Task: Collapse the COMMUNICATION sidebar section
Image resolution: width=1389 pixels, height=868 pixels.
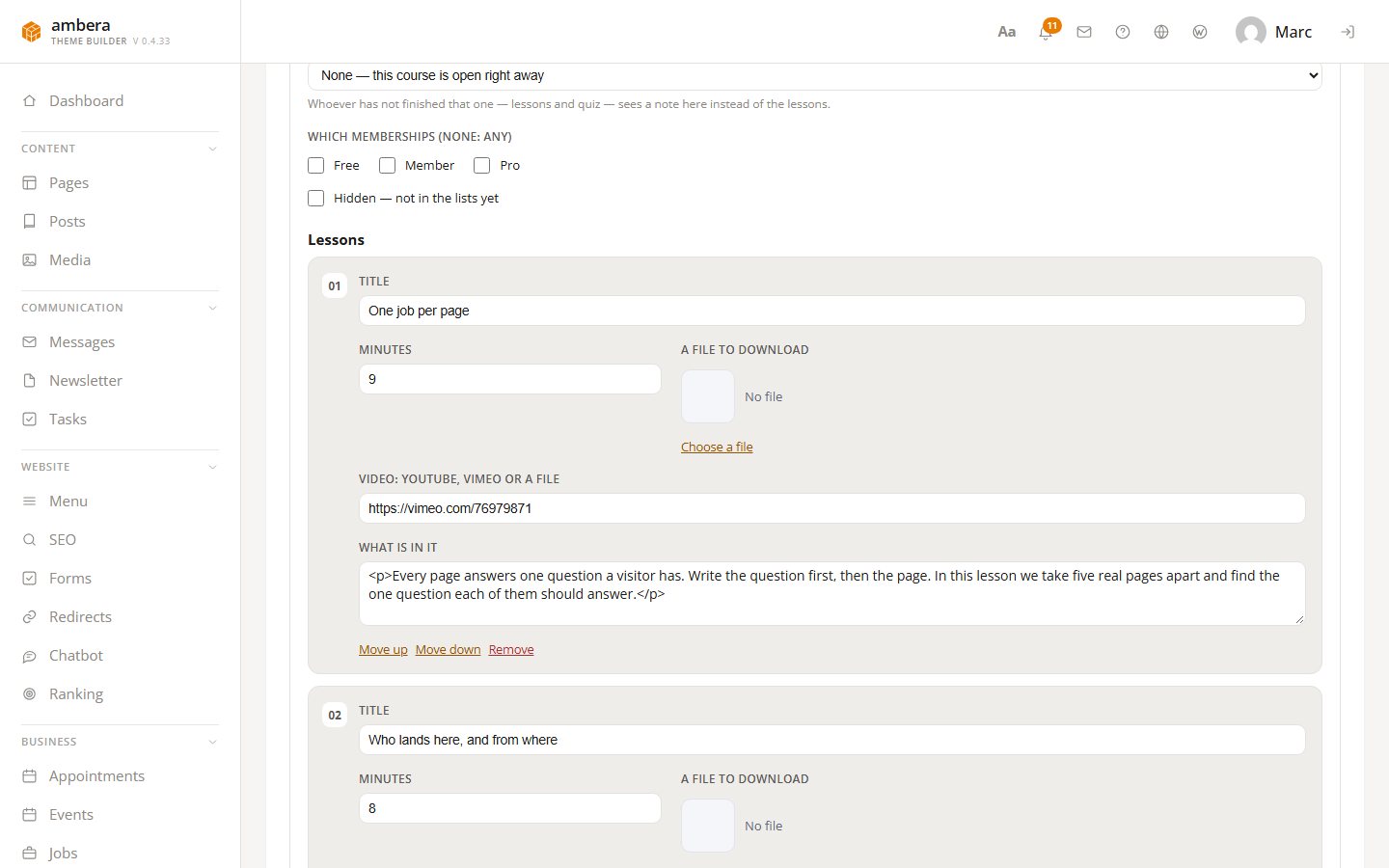Action: (x=212, y=308)
